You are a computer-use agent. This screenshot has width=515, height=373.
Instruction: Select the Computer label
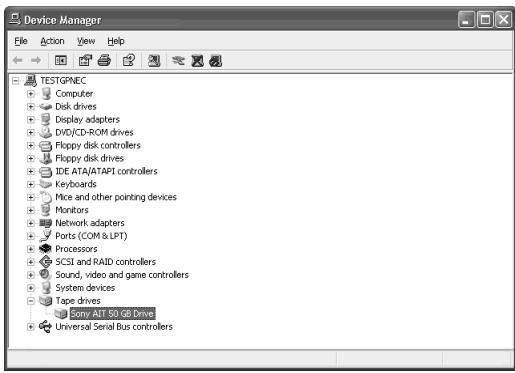pos(74,94)
